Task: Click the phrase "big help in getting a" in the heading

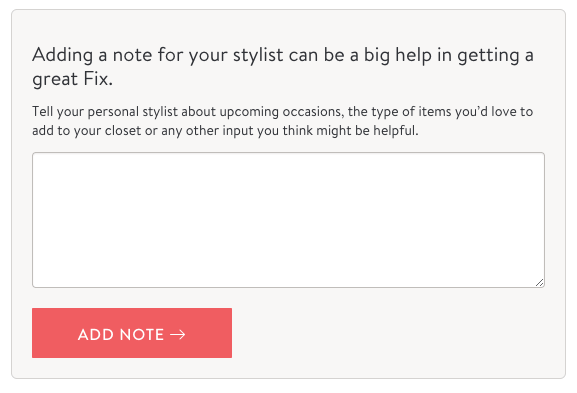Action: 449,56
